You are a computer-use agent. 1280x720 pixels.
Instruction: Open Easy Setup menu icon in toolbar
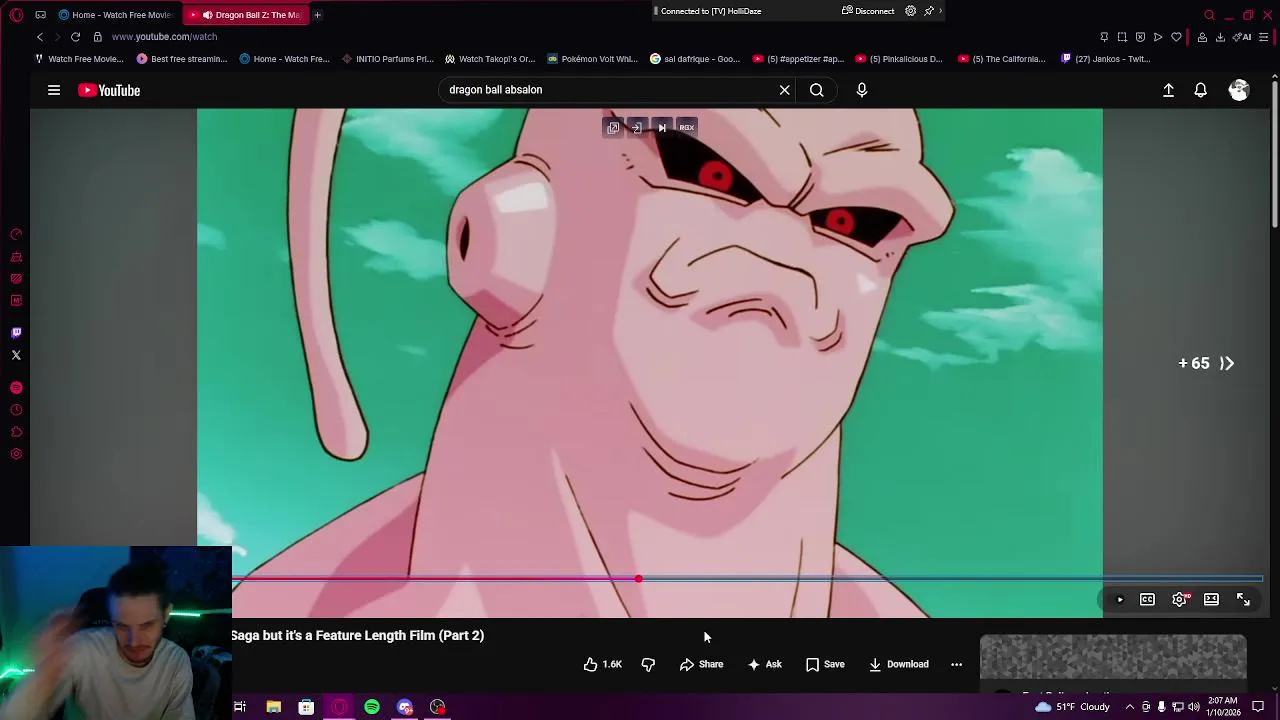coord(1264,37)
